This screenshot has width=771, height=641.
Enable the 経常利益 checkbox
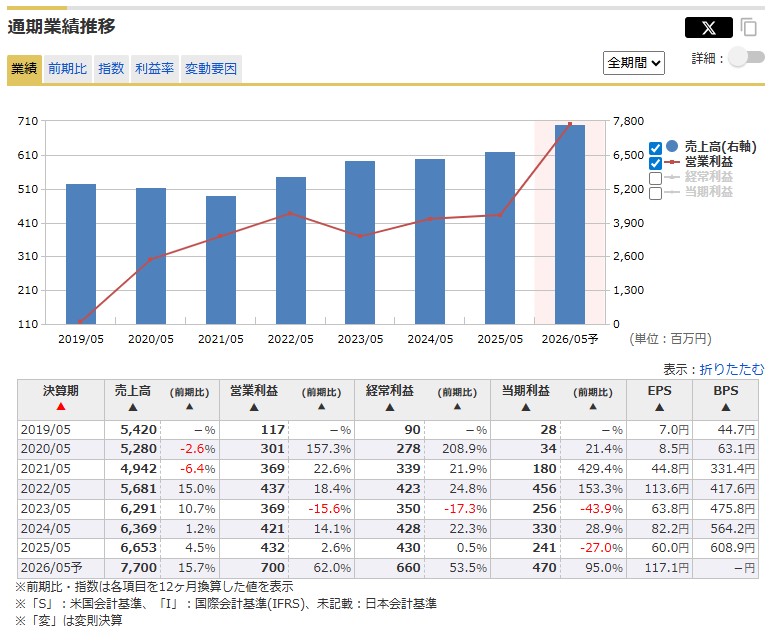pyautogui.click(x=656, y=178)
